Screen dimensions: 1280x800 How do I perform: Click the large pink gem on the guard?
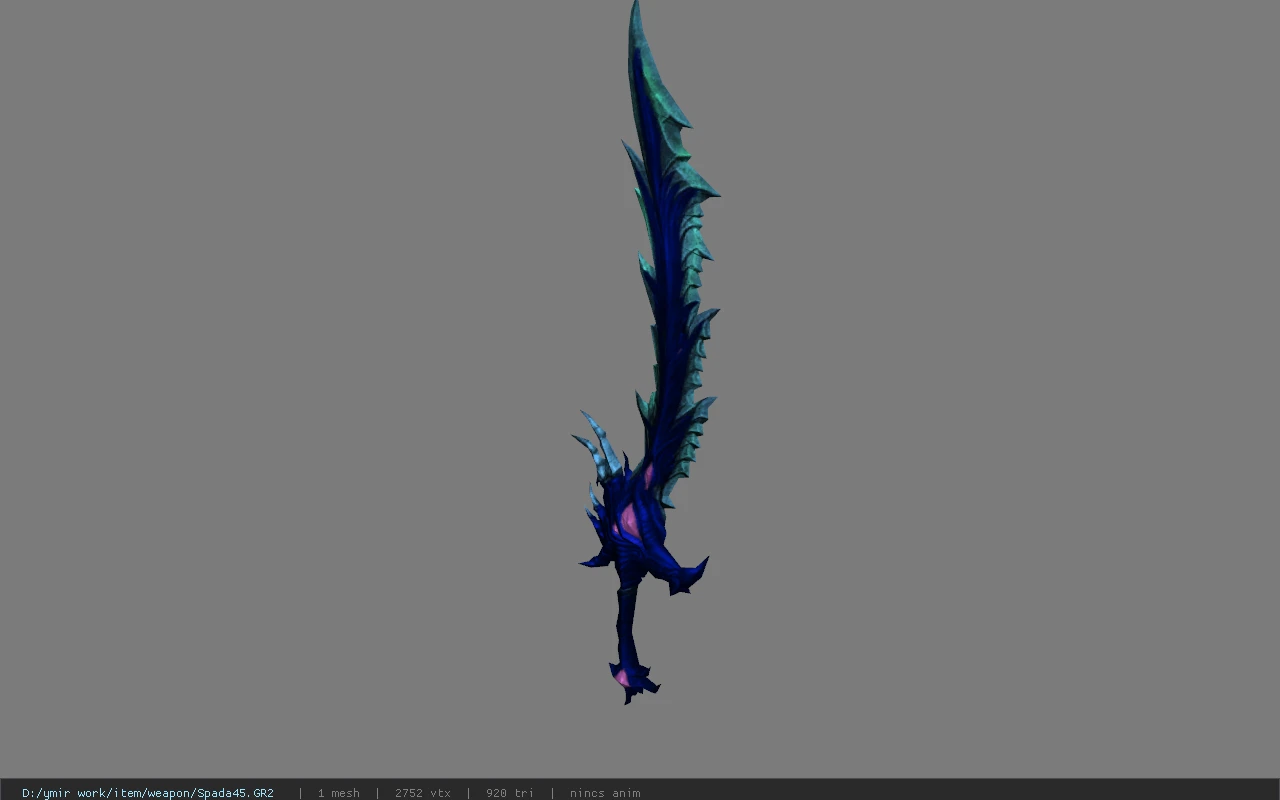tap(629, 522)
